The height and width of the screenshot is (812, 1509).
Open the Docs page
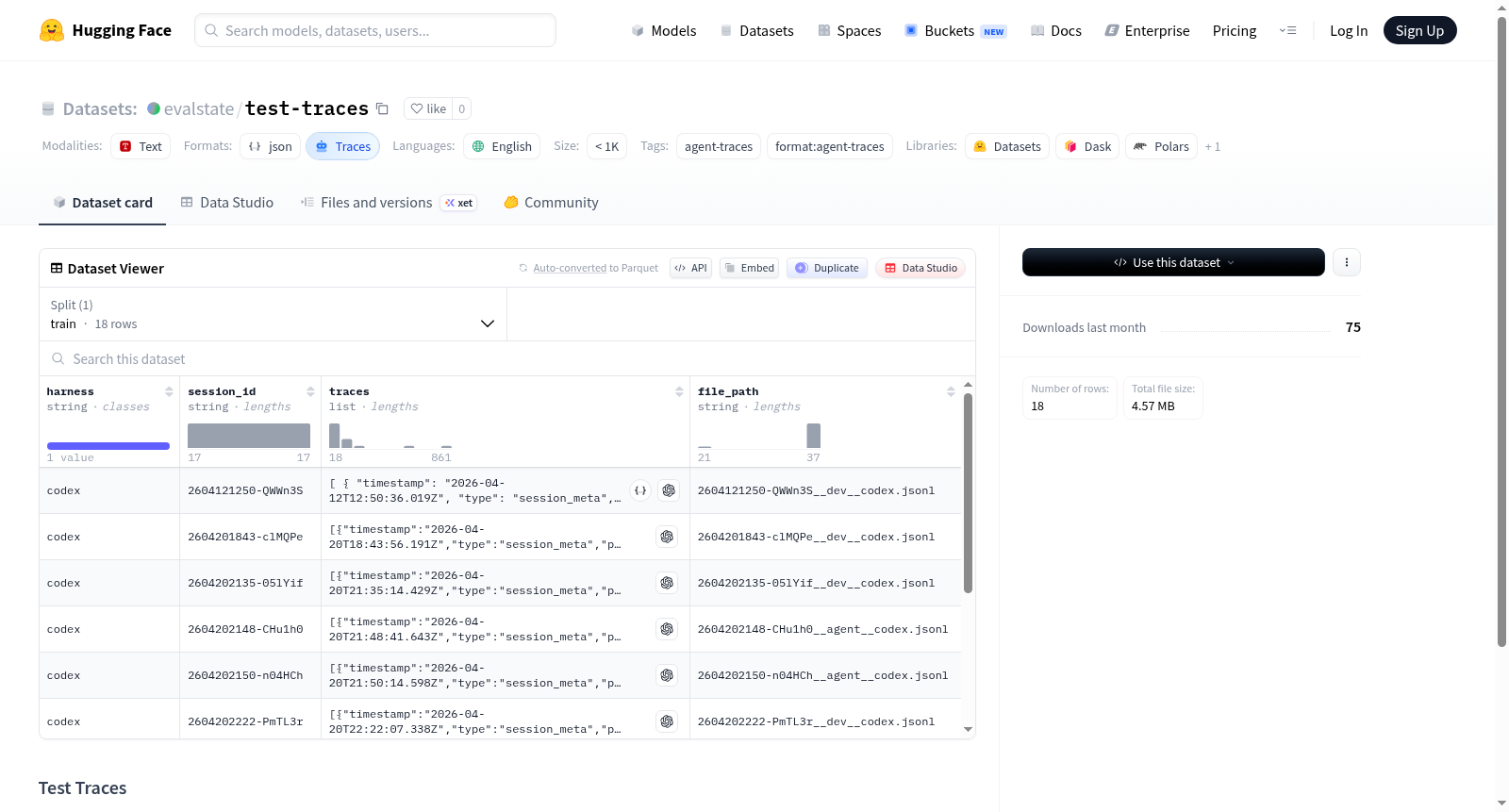(x=1055, y=30)
